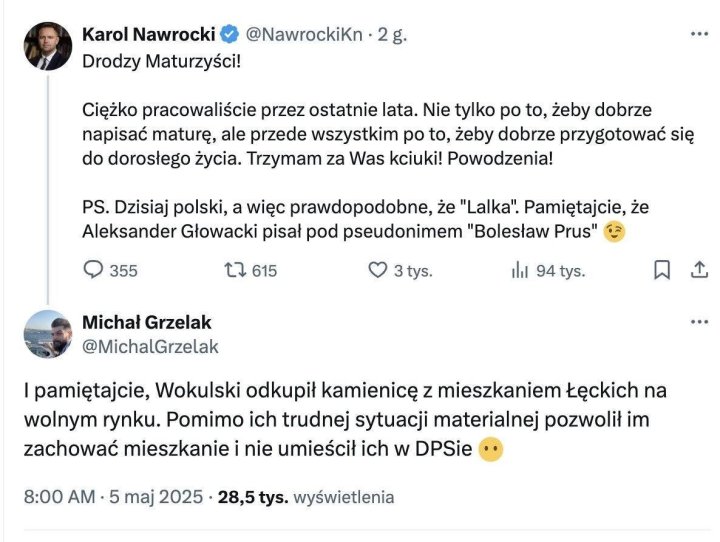Click the Michał Grzelak display name

(x=146, y=322)
